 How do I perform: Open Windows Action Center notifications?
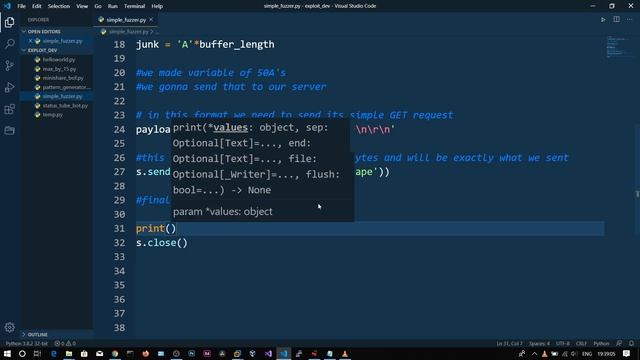pos(627,353)
